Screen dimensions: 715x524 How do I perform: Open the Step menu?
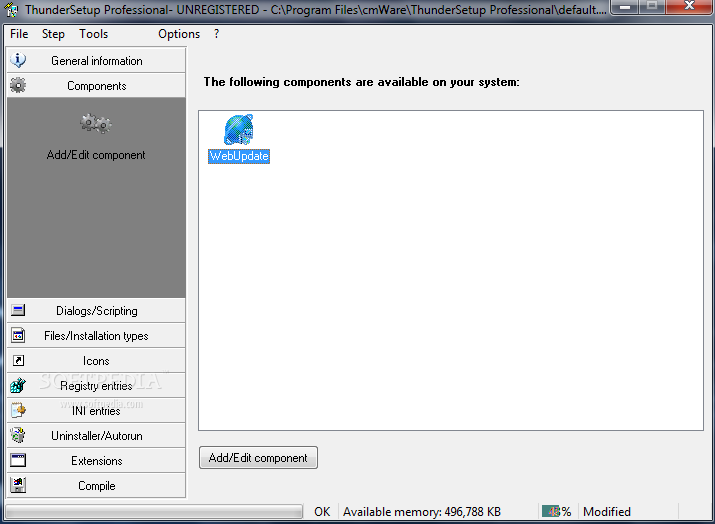(x=53, y=34)
